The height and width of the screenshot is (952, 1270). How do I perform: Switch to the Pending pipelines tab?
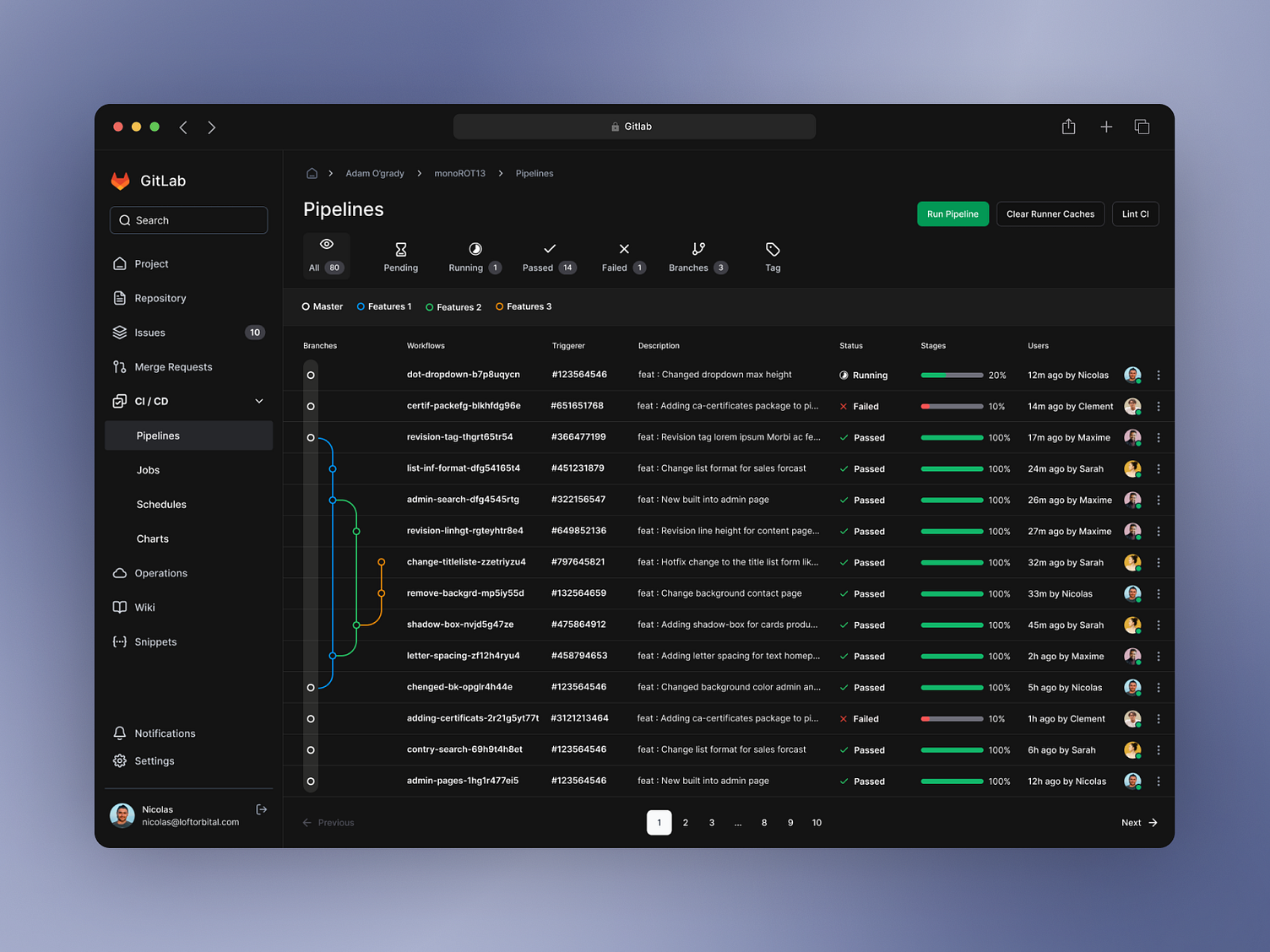[400, 256]
